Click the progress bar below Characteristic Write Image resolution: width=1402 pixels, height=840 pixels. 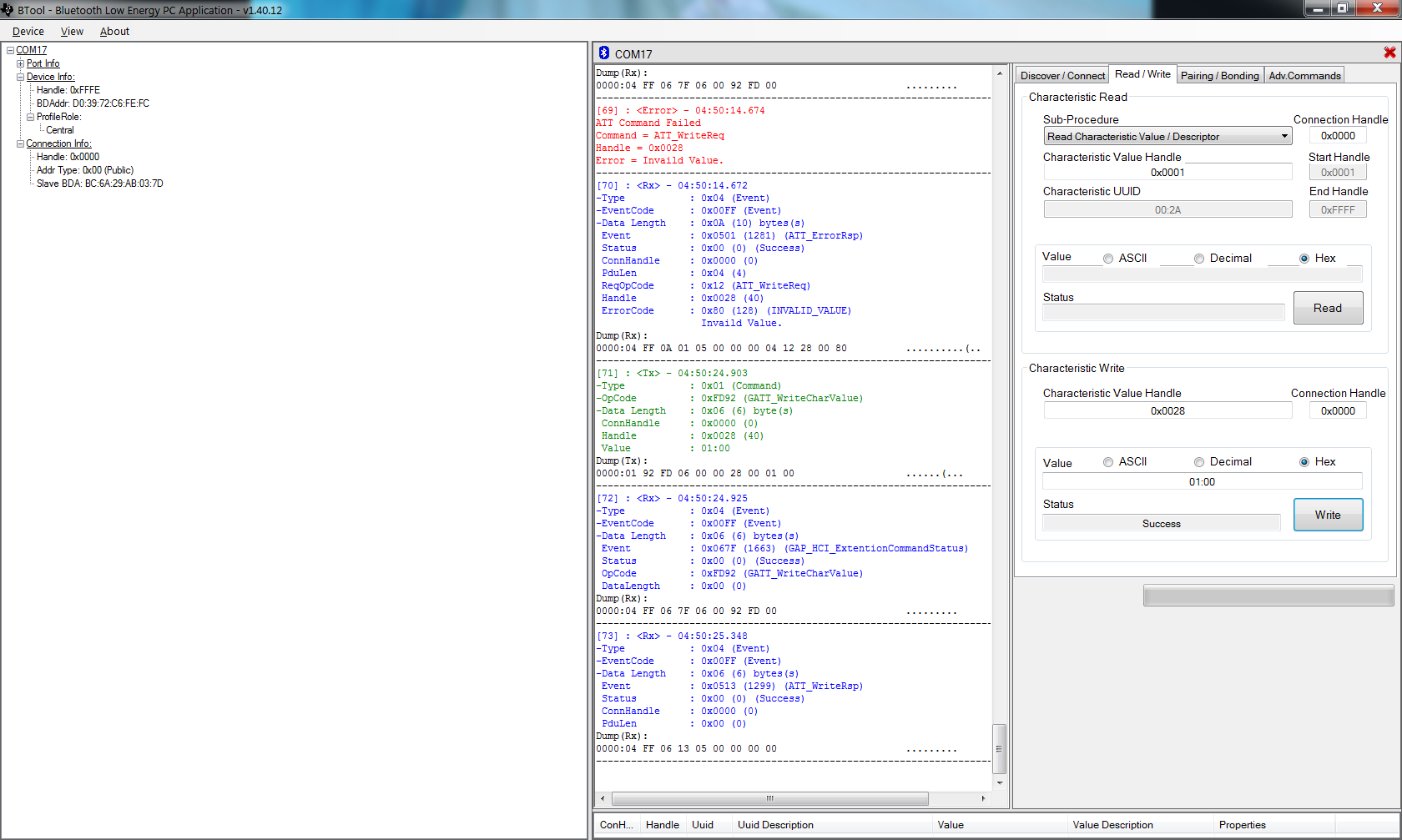(1268, 595)
